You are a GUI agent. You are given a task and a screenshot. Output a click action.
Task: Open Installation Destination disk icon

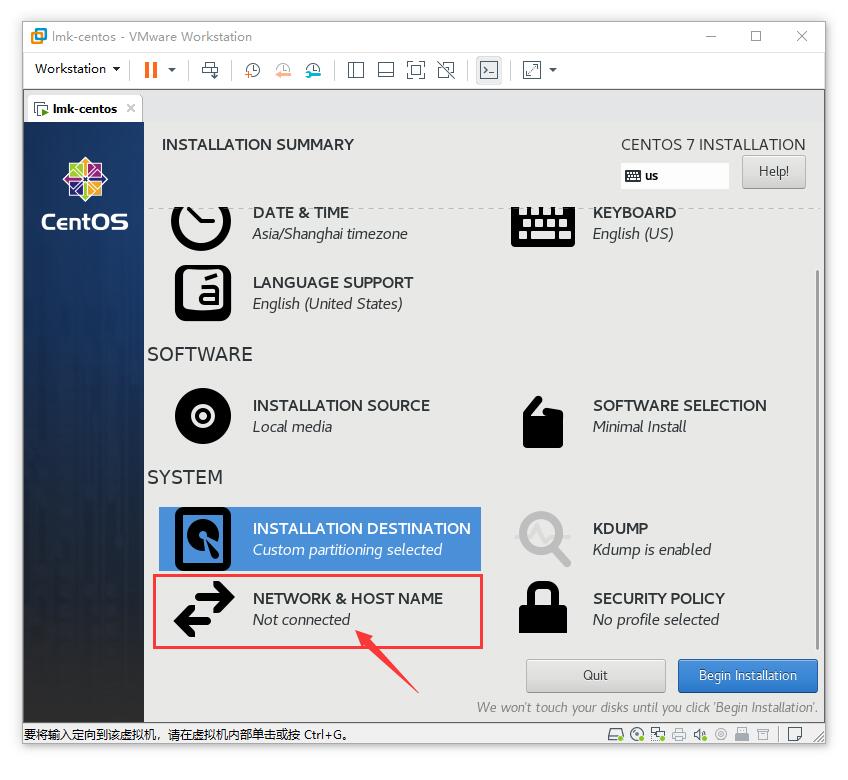click(203, 539)
